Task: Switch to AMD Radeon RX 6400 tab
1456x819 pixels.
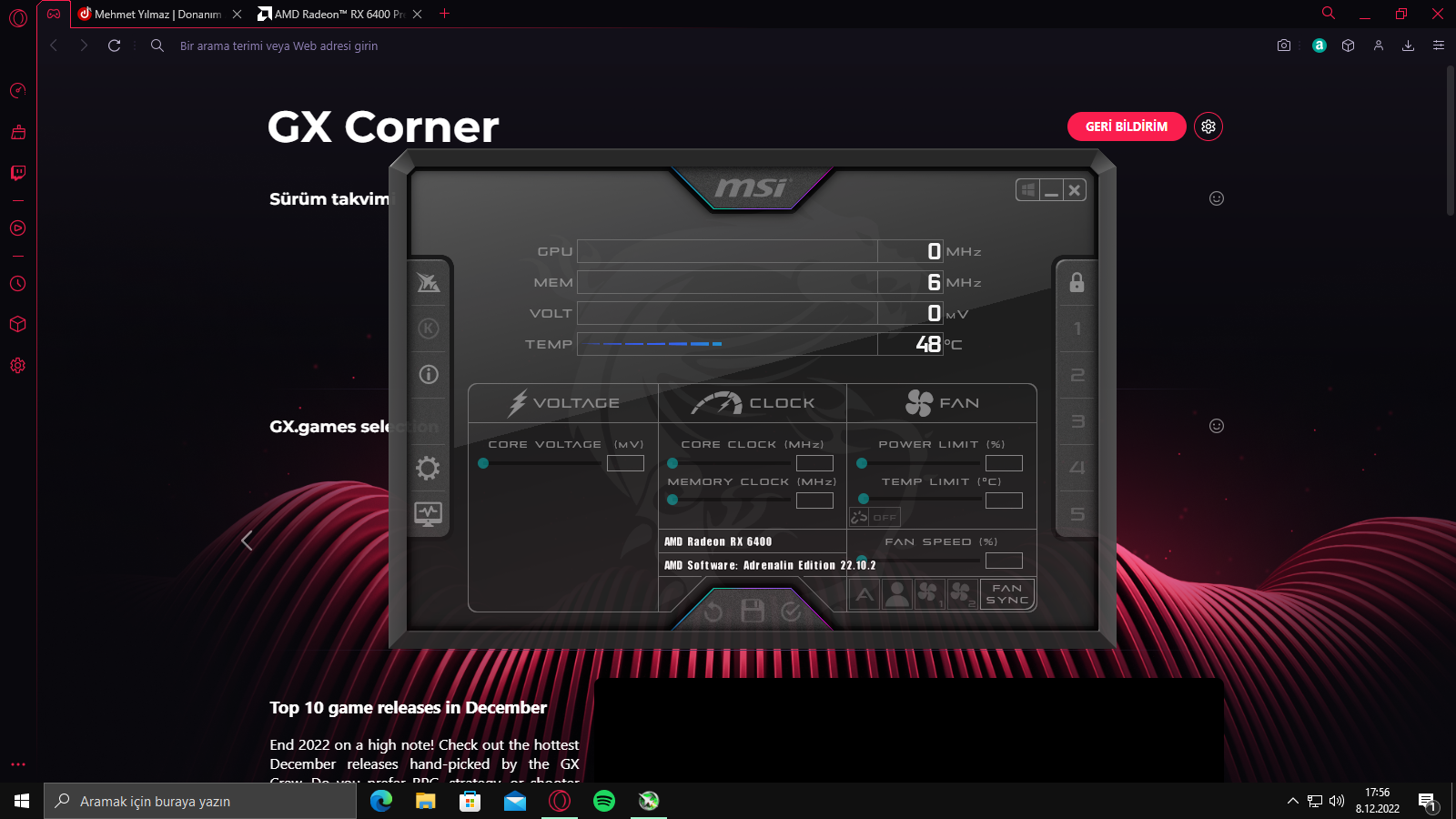Action: 340,14
